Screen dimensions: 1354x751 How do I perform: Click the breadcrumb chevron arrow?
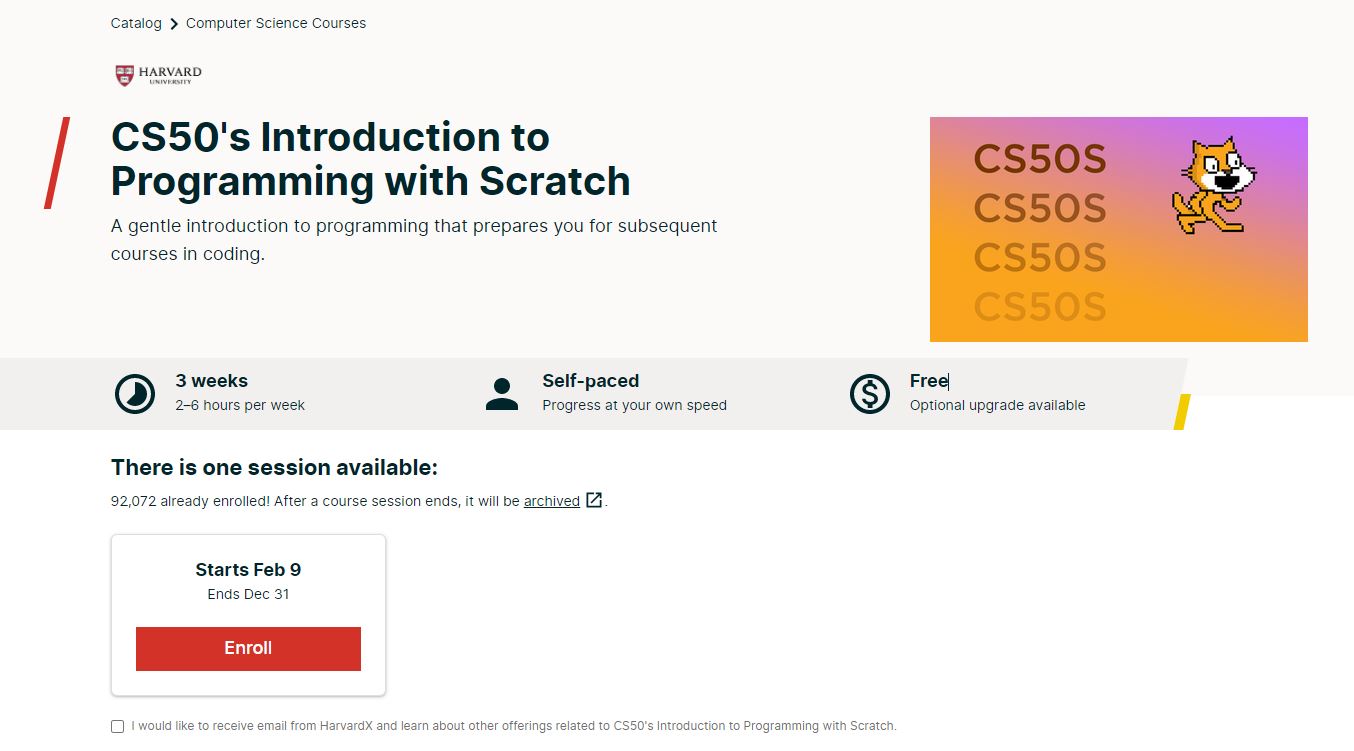coord(174,23)
